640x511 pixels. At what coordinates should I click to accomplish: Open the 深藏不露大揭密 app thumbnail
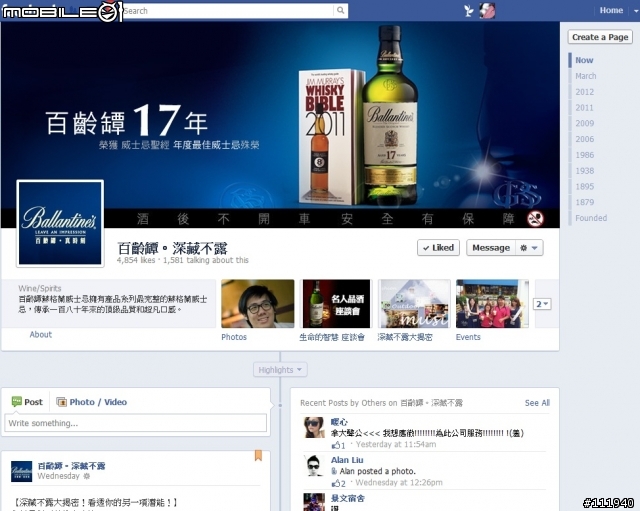tap(414, 304)
